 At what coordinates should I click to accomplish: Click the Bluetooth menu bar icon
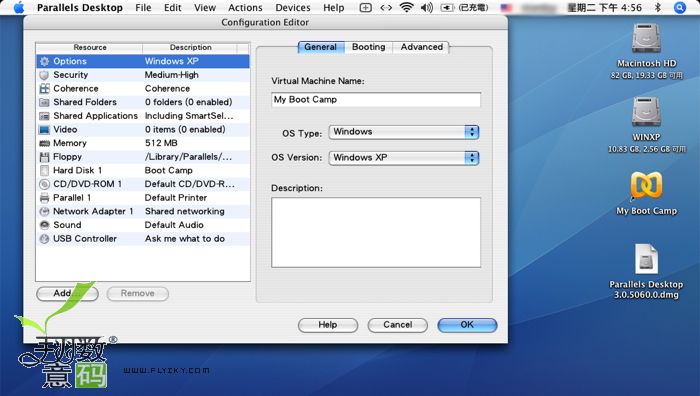point(658,8)
